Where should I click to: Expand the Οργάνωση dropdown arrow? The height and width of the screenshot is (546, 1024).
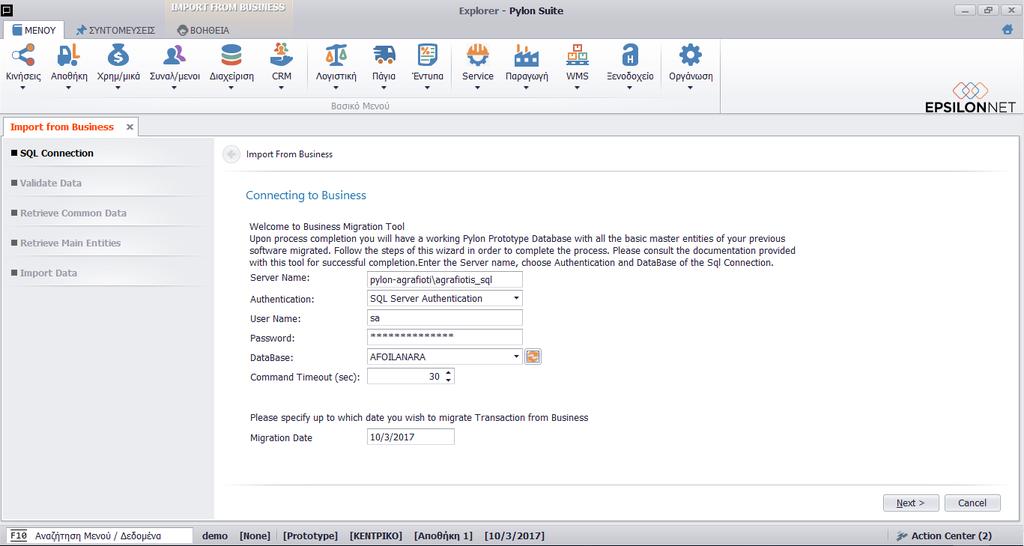[690, 88]
